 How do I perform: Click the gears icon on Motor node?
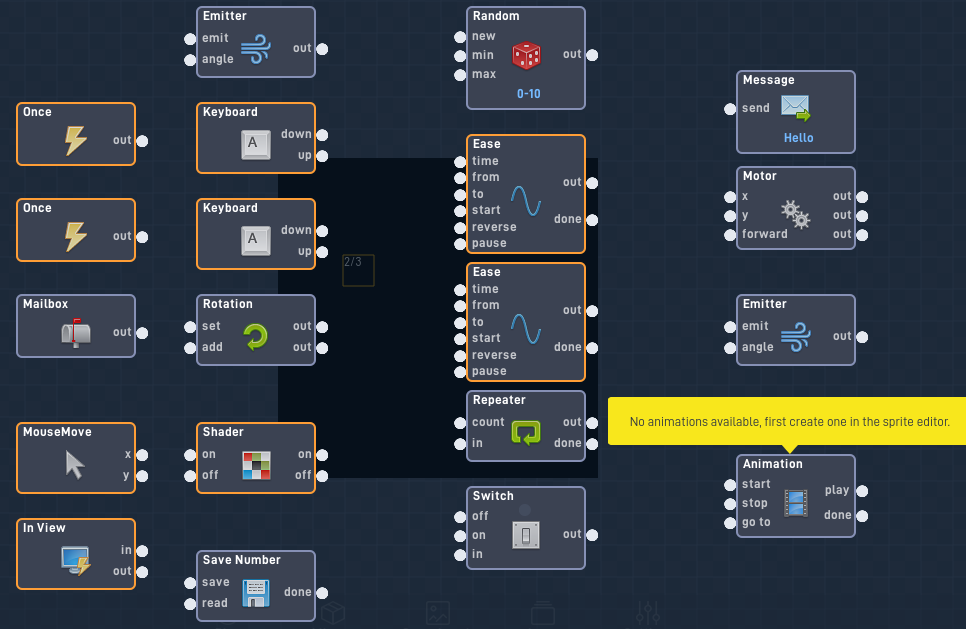tap(795, 215)
